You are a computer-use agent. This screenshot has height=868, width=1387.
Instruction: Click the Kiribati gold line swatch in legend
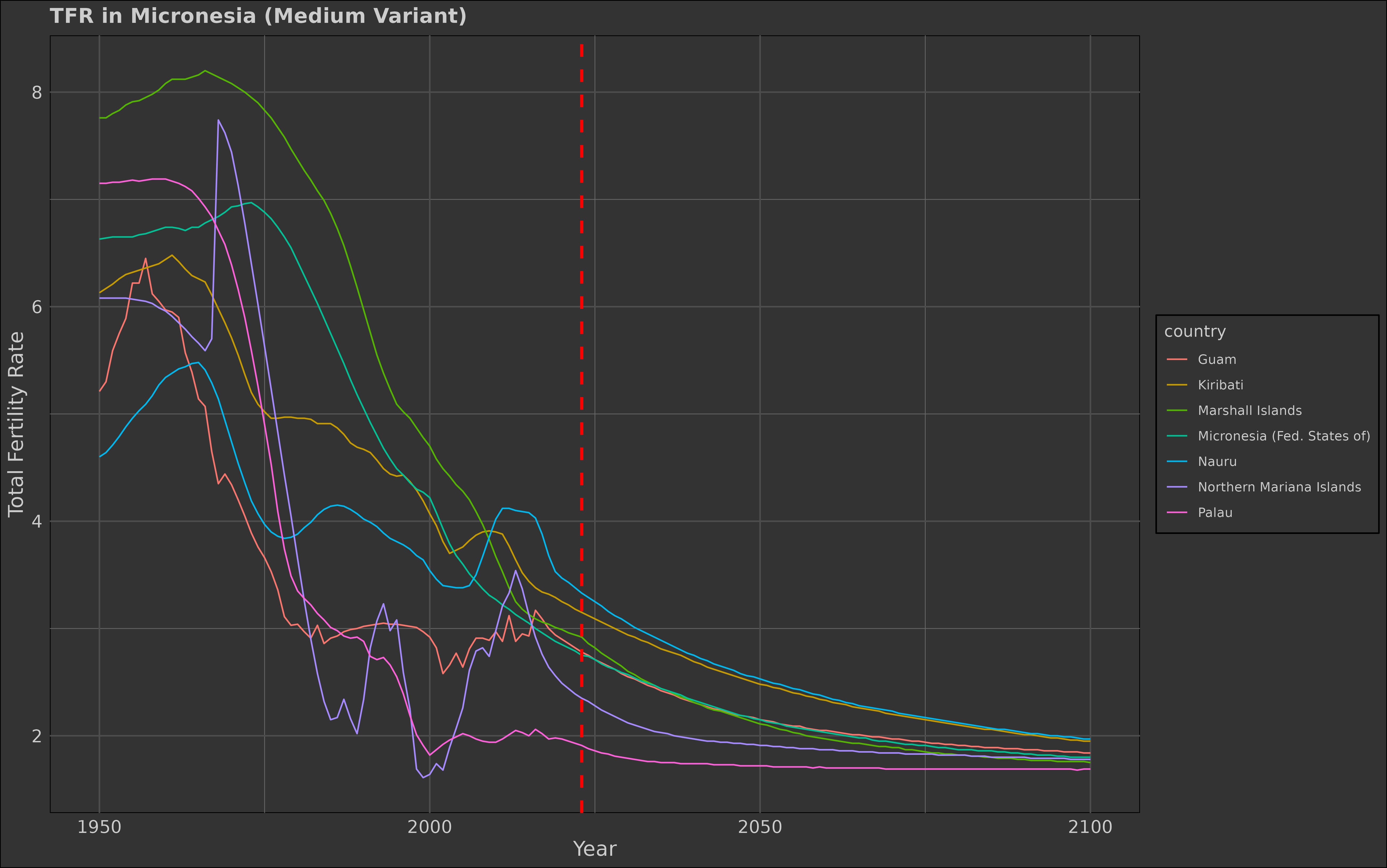pyautogui.click(x=1177, y=385)
